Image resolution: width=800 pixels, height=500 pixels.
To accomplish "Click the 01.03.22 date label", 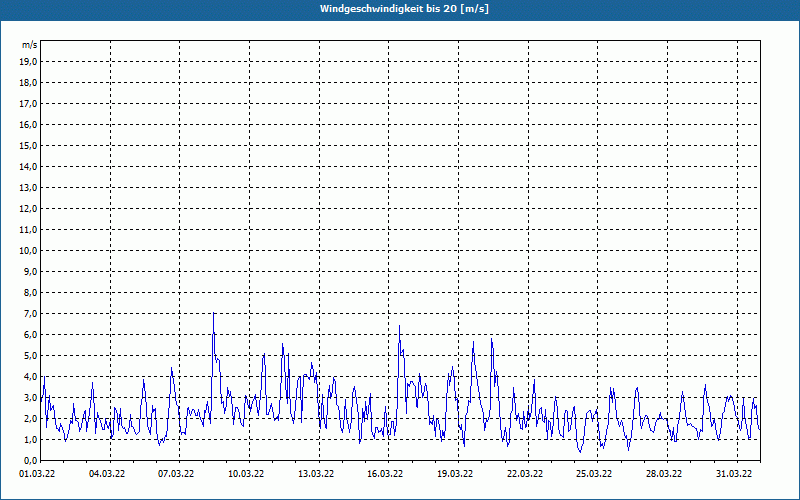I will tap(37, 473).
